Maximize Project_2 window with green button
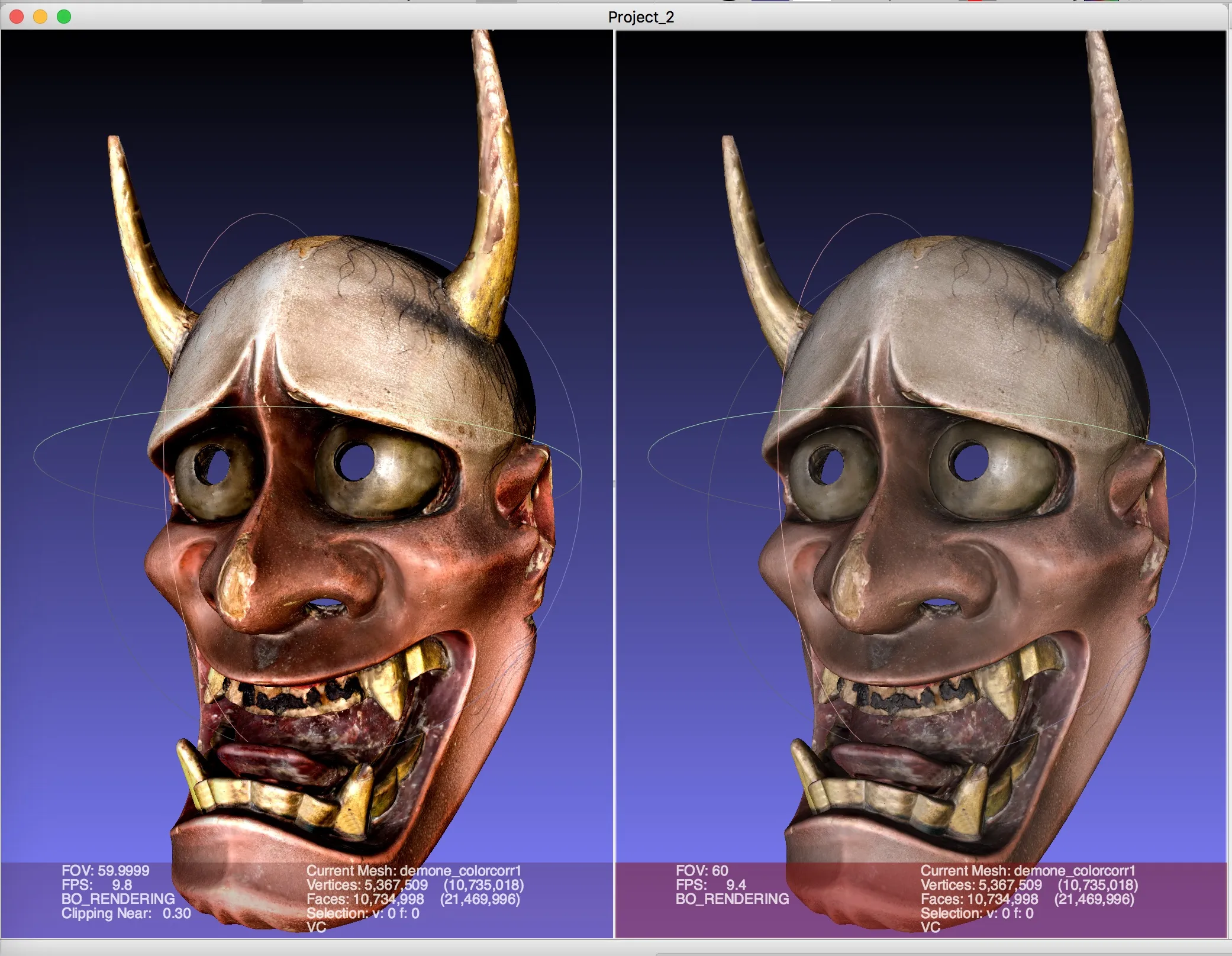This screenshot has width=1232, height=956. point(64,17)
